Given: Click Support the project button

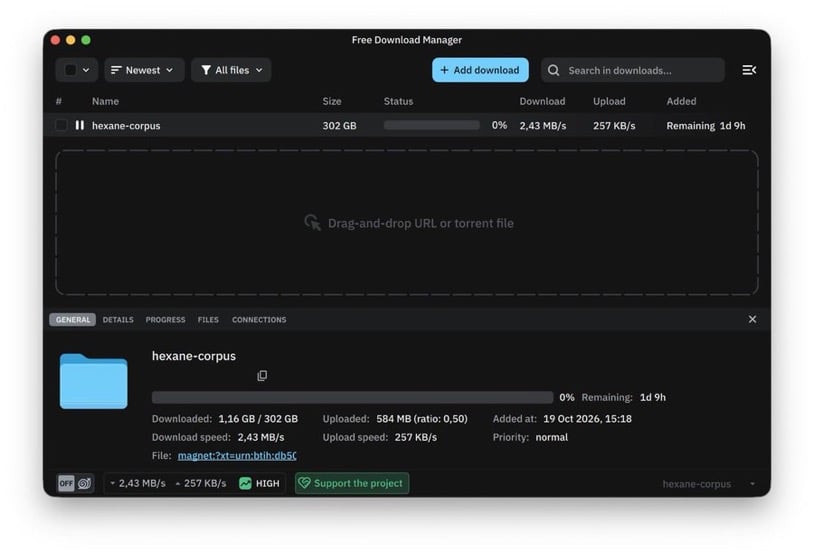Looking at the screenshot, I should point(352,483).
